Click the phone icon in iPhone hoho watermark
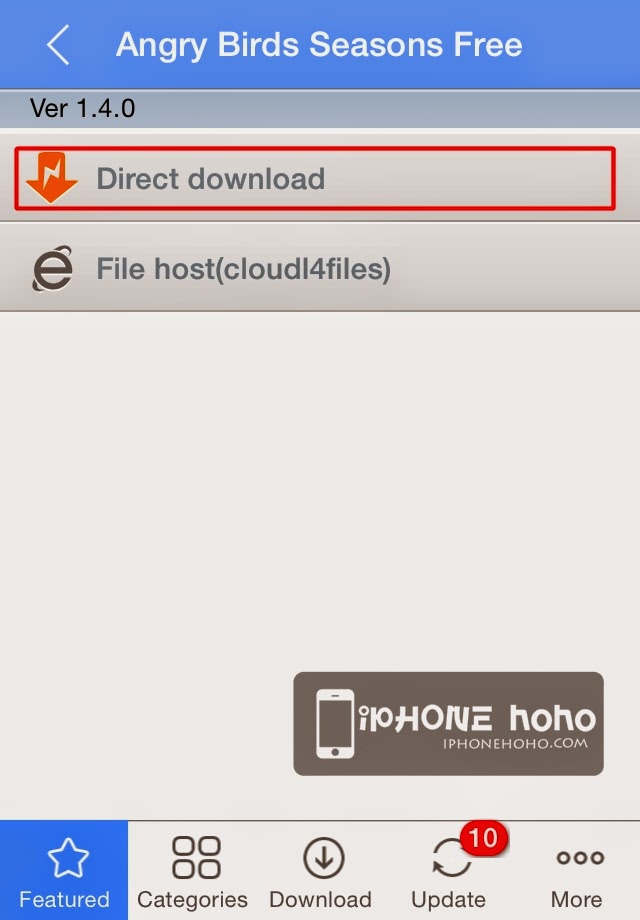The image size is (640, 920). (335, 724)
